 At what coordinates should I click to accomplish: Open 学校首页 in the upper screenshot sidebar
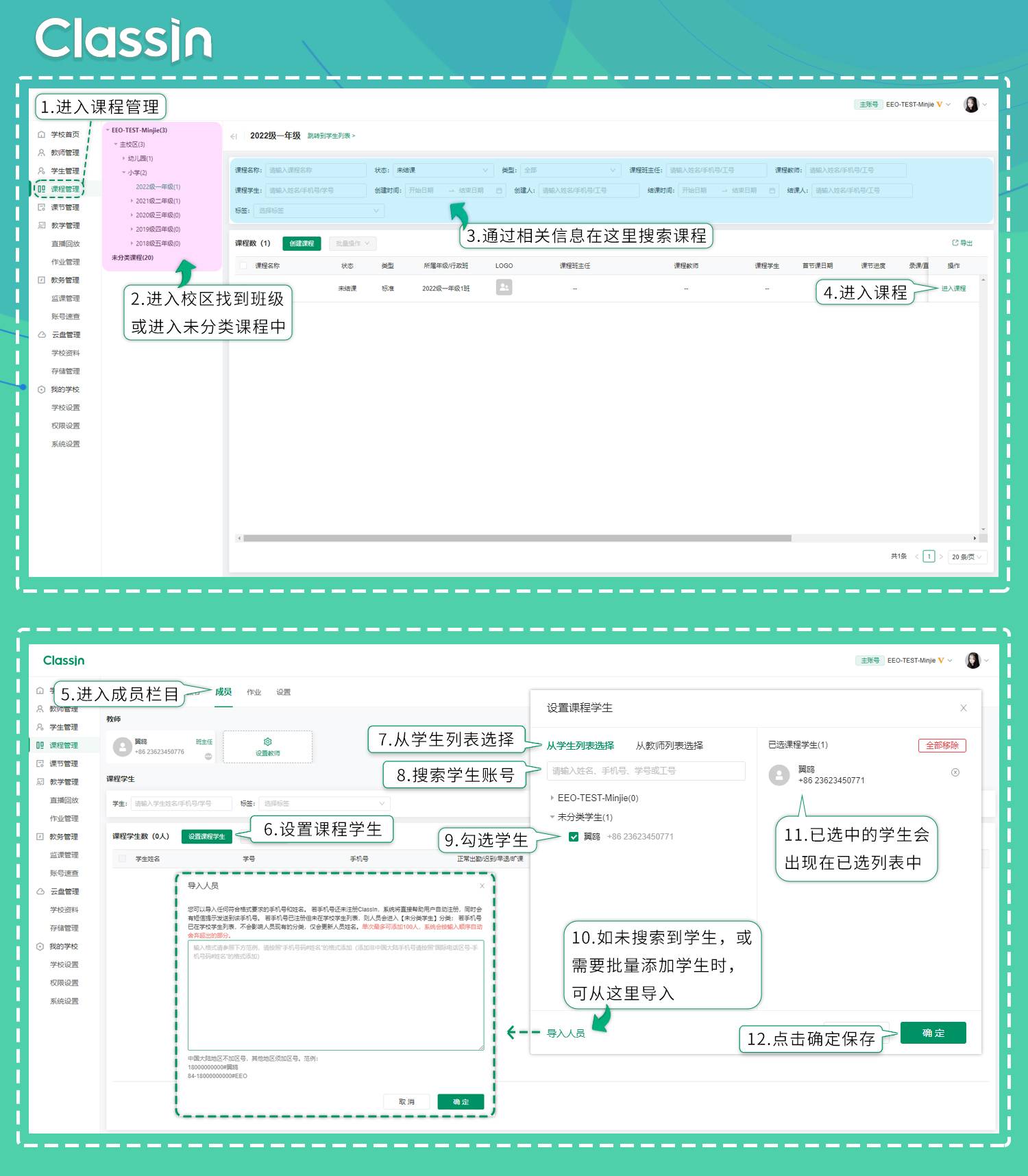point(59,134)
